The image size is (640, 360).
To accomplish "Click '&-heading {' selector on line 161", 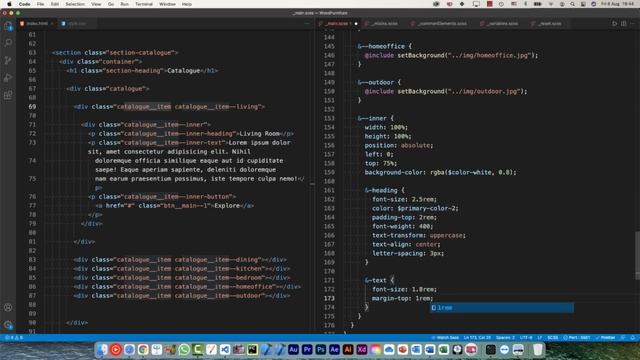I will [384, 190].
